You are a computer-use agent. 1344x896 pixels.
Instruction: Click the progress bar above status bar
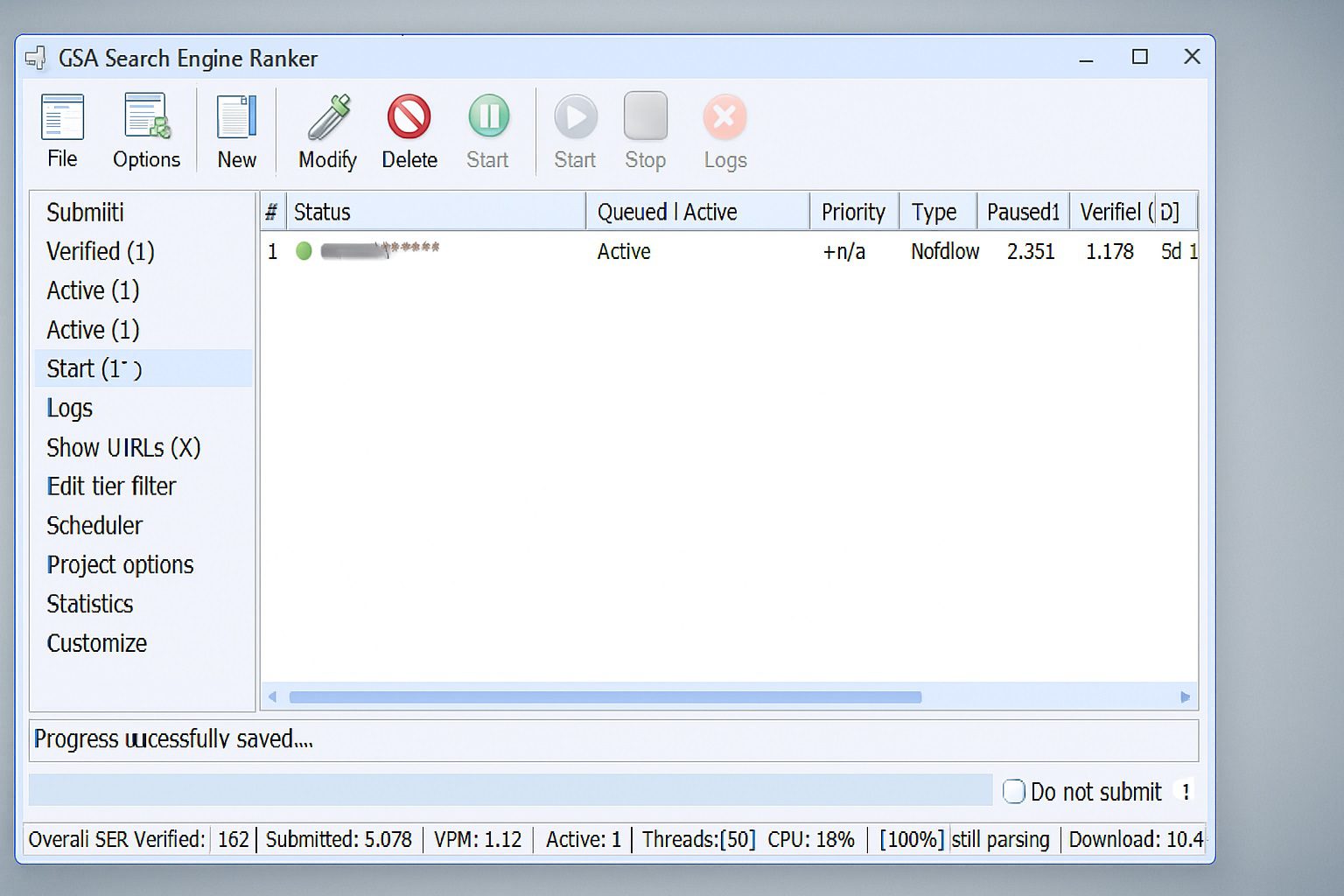pyautogui.click(x=511, y=790)
